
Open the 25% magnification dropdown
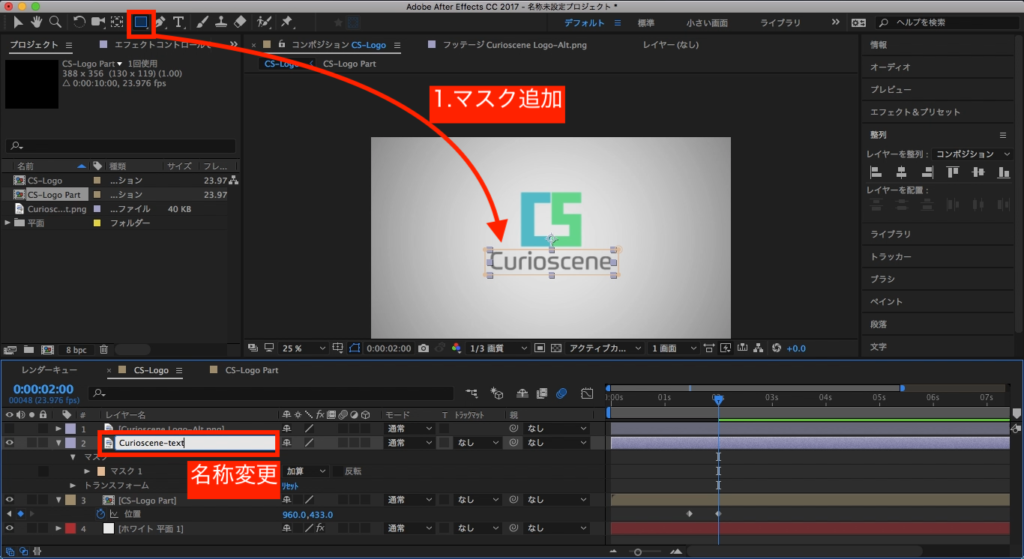click(299, 348)
